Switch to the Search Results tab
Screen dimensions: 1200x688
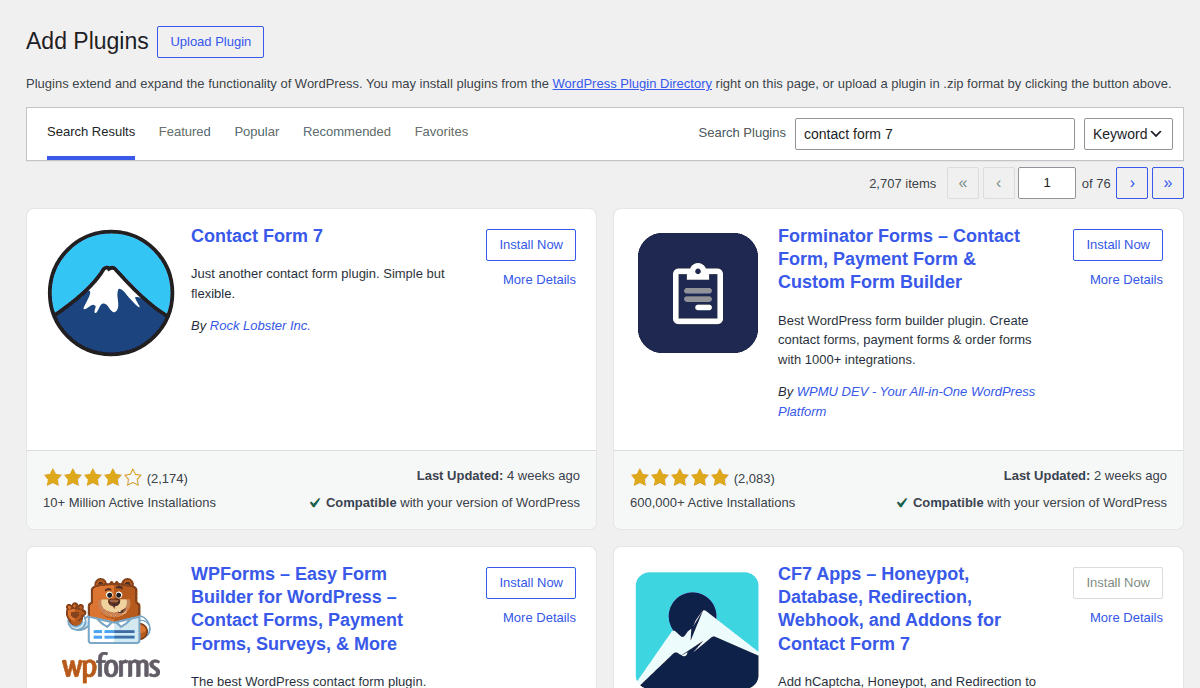(x=91, y=132)
